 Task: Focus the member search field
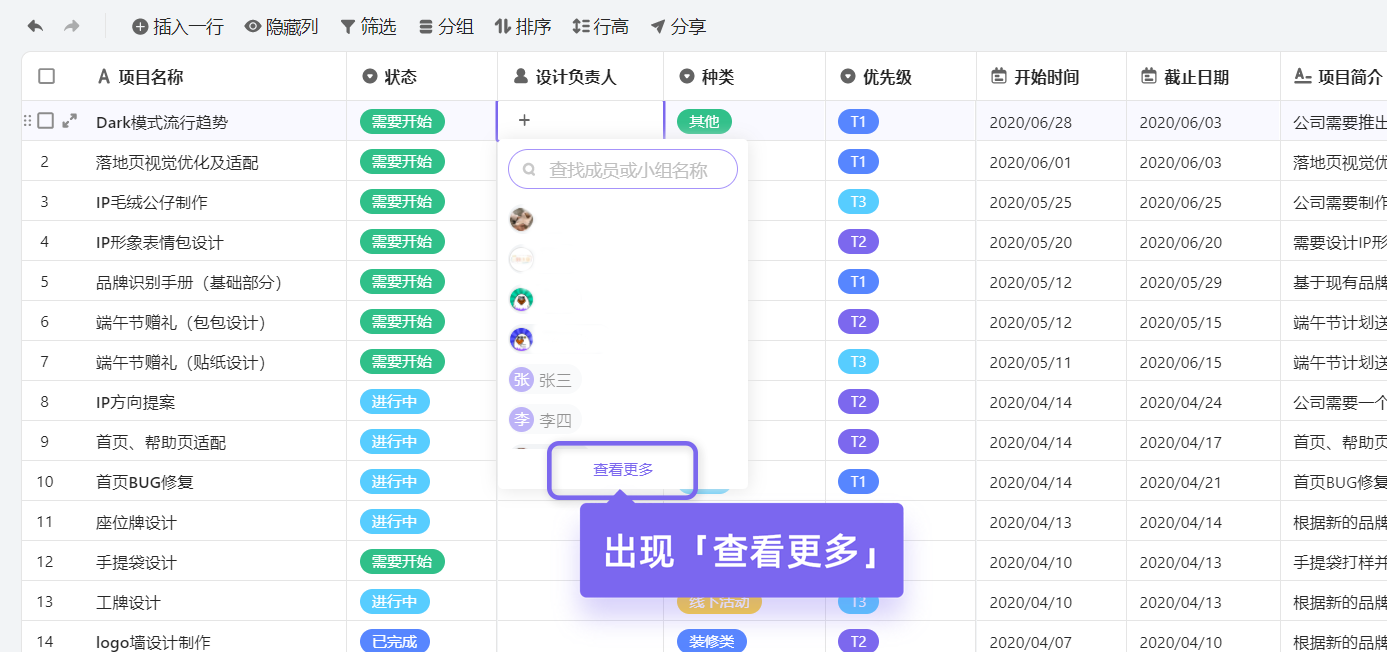623,170
